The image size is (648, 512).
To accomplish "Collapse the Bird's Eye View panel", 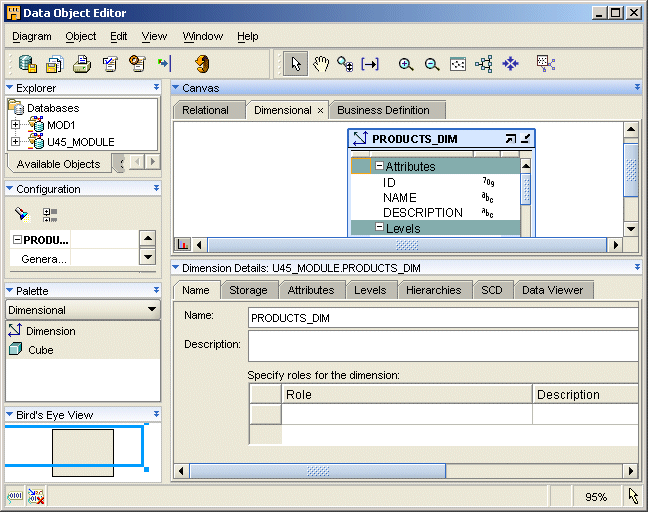I will click(10, 414).
